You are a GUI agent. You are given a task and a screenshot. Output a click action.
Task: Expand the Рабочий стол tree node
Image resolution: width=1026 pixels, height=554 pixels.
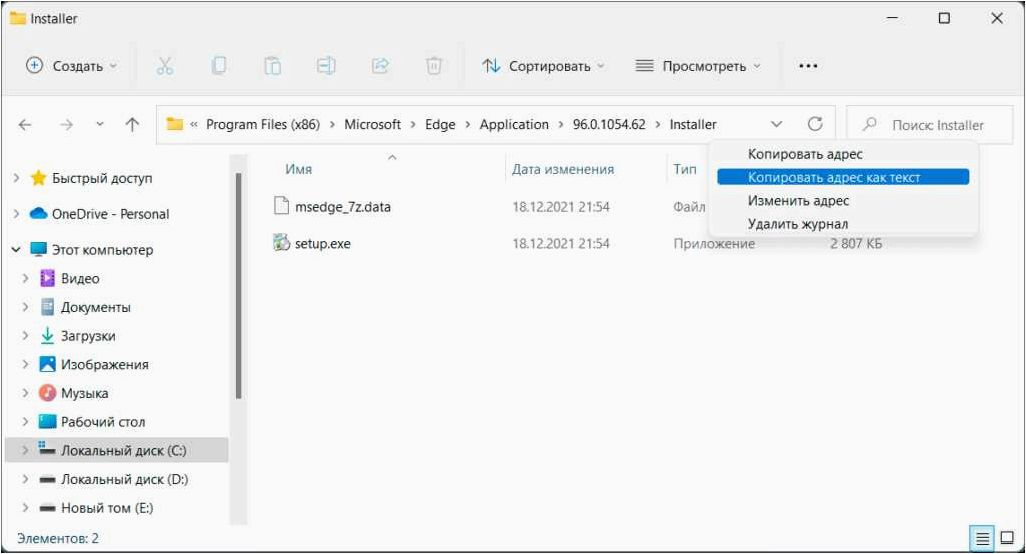coord(26,422)
